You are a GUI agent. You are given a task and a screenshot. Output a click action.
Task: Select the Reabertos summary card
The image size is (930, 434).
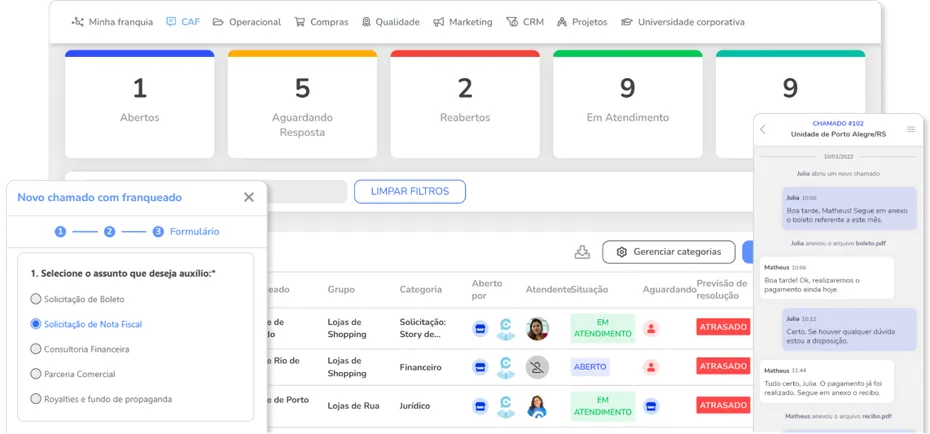coord(465,104)
